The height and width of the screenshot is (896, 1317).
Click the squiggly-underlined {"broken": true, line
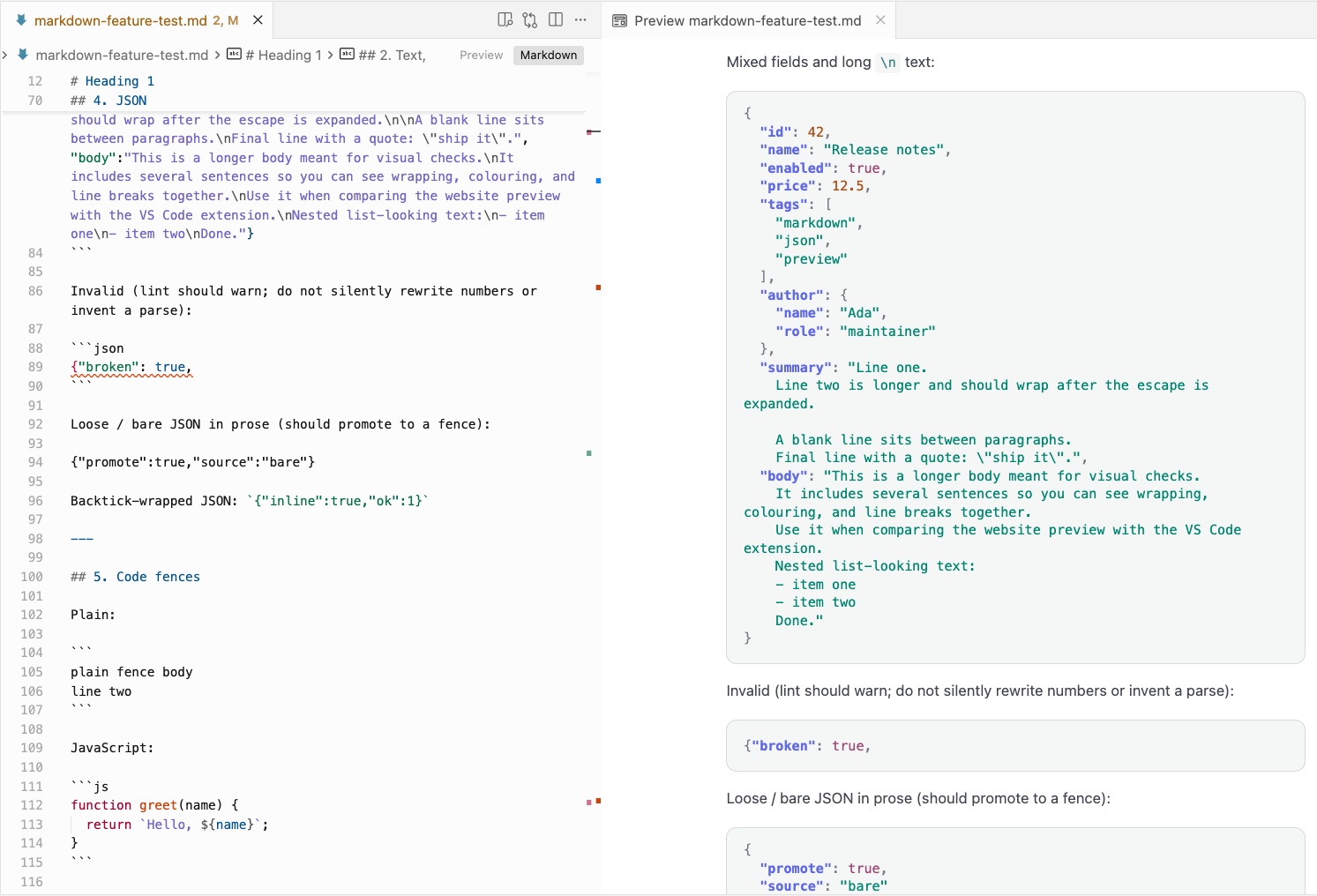coord(131,367)
